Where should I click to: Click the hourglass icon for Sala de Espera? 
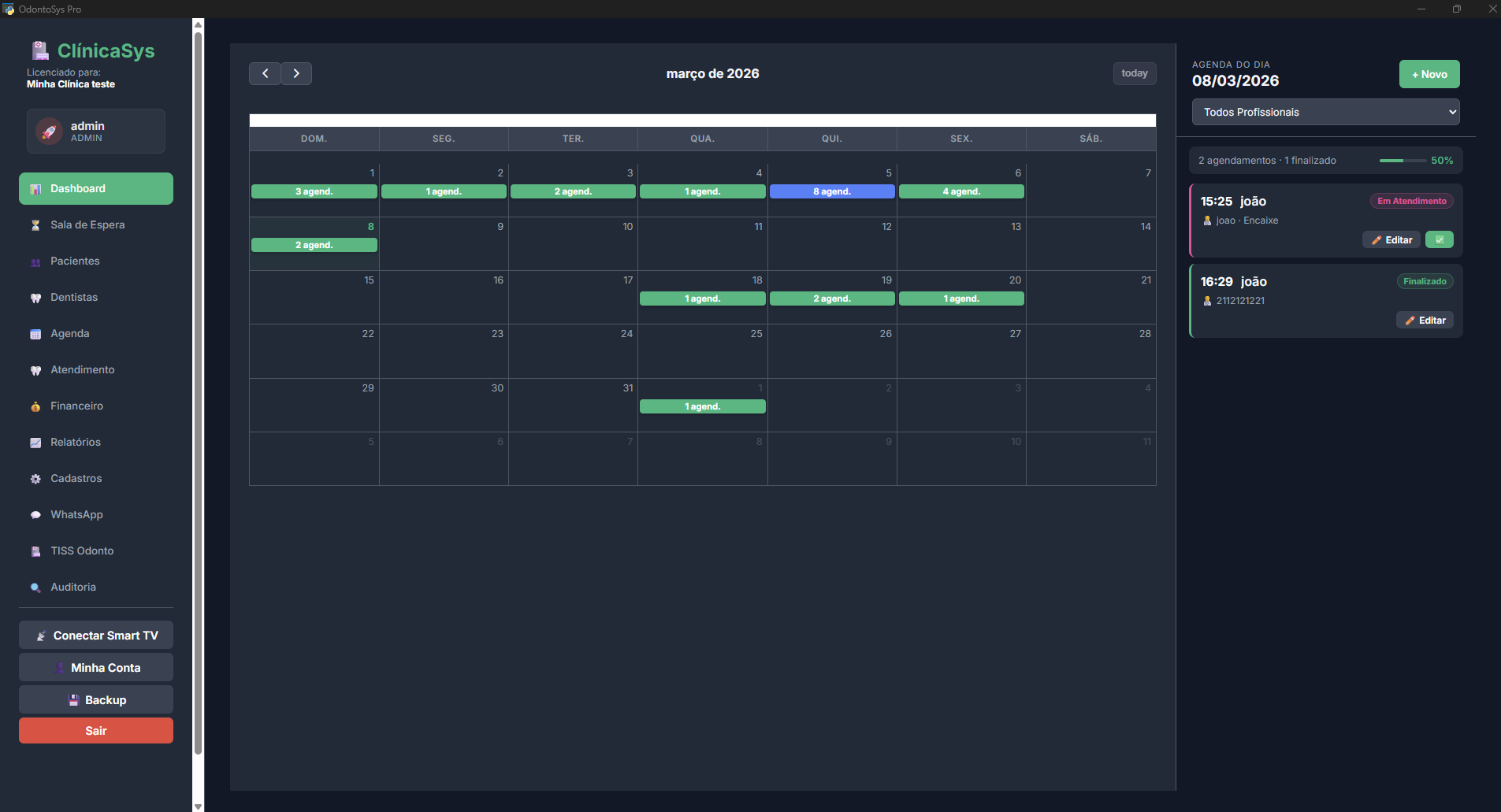(35, 225)
